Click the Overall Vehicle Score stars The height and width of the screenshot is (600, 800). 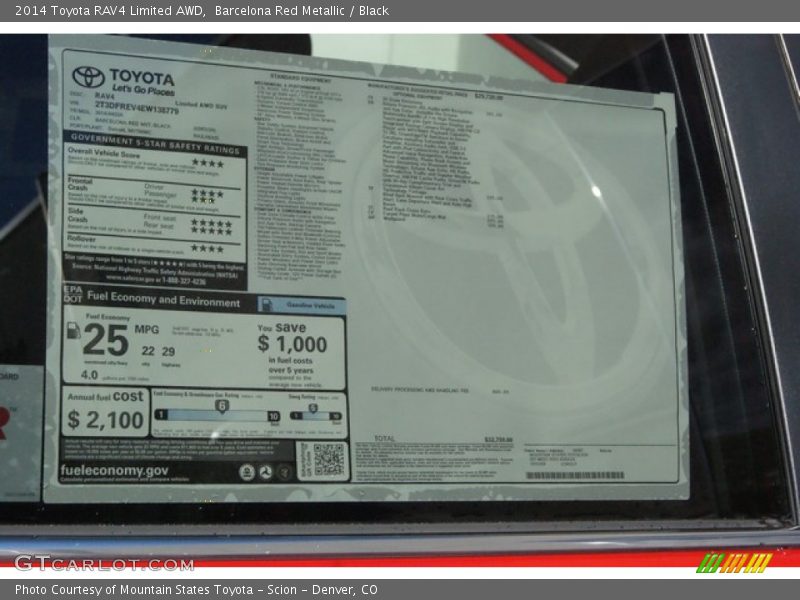click(208, 163)
